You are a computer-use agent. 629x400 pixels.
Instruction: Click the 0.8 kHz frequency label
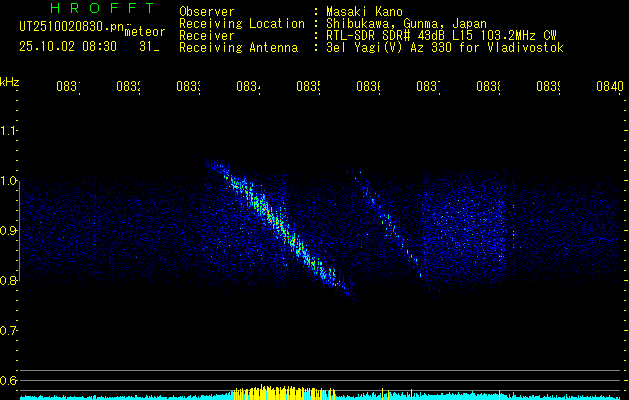[x=8, y=280]
